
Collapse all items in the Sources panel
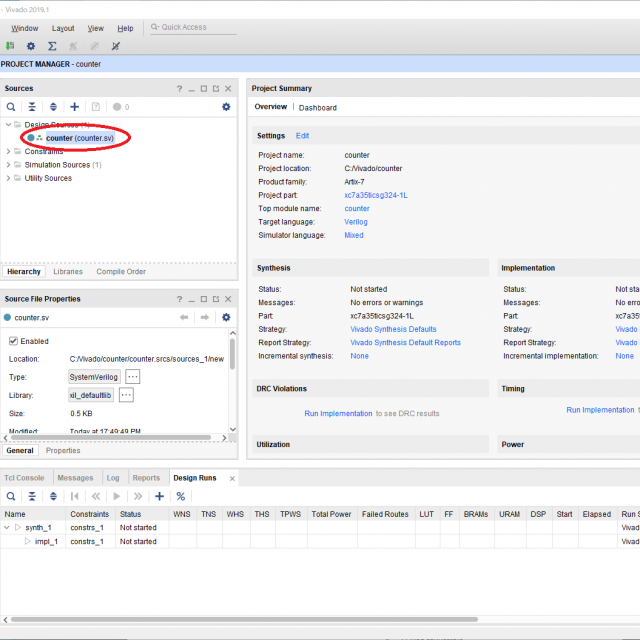[x=32, y=107]
